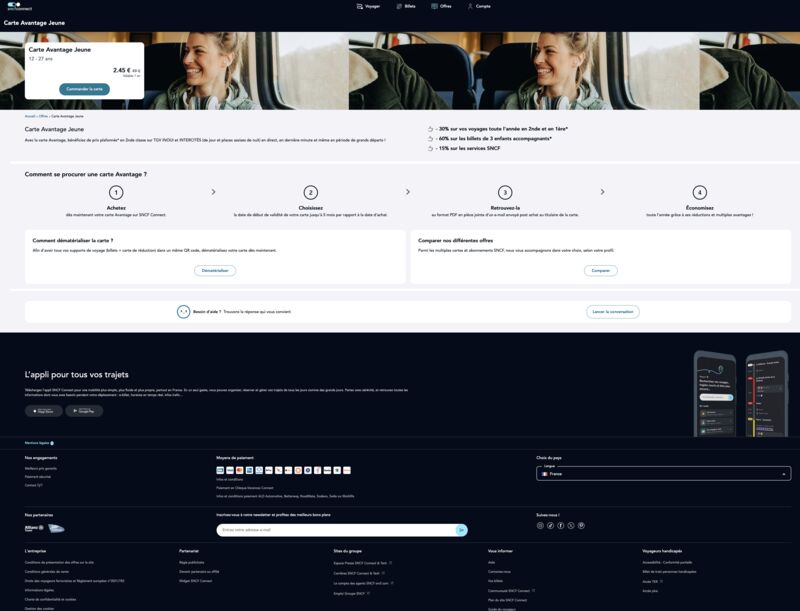Open the Aide link under Vous informer

click(491, 563)
